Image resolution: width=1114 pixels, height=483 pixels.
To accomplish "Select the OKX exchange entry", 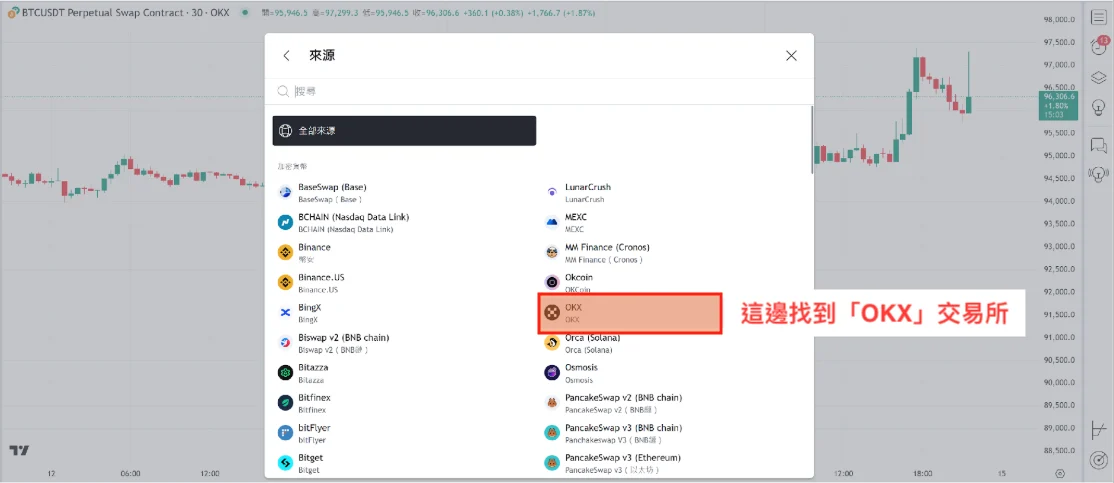I will [x=630, y=313].
